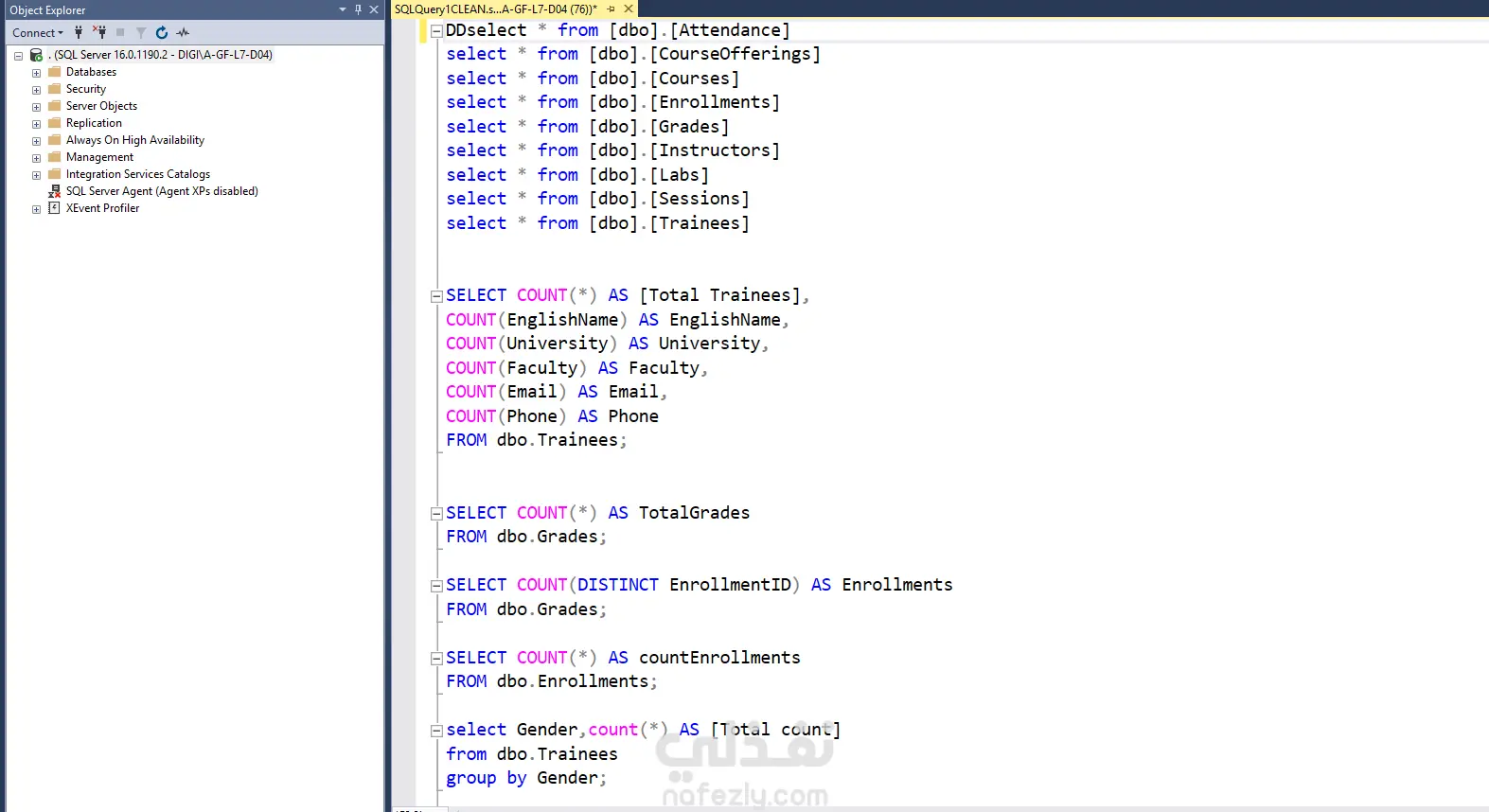Viewport: 1489px width, 812px height.
Task: Collapse the DDselect Attendance code block
Action: coord(436,31)
